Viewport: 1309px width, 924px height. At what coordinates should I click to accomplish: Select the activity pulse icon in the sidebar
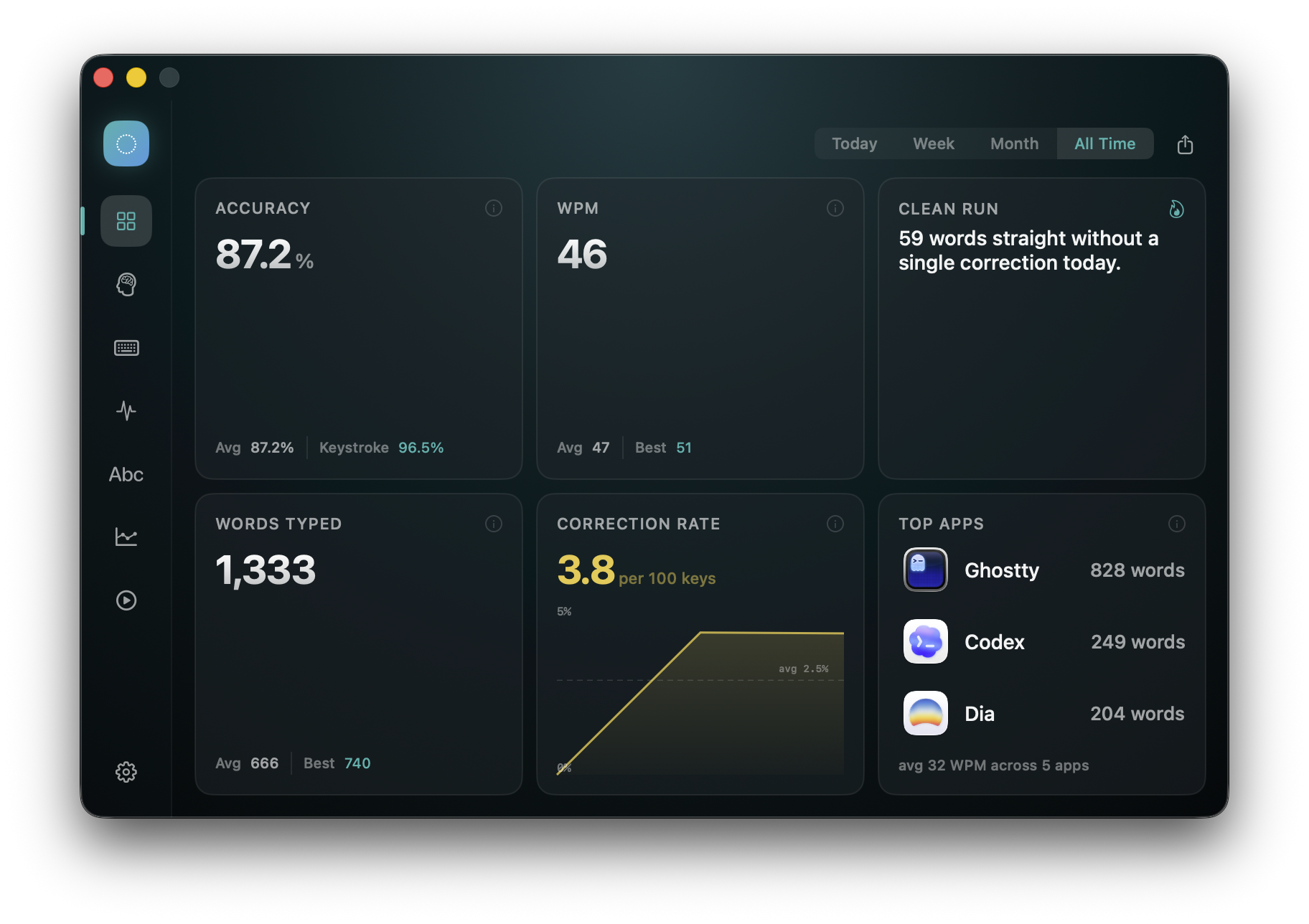pos(126,410)
